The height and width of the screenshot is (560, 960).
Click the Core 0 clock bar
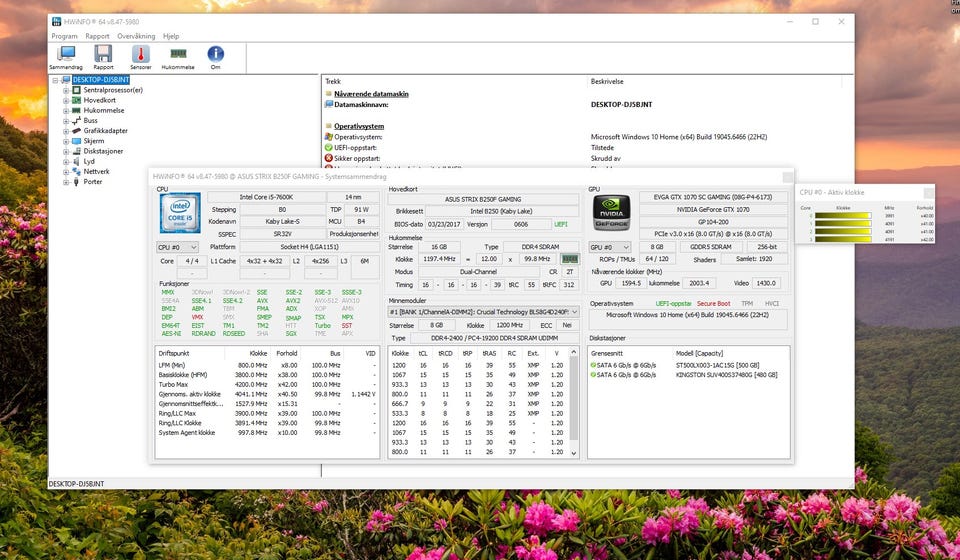[x=842, y=215]
